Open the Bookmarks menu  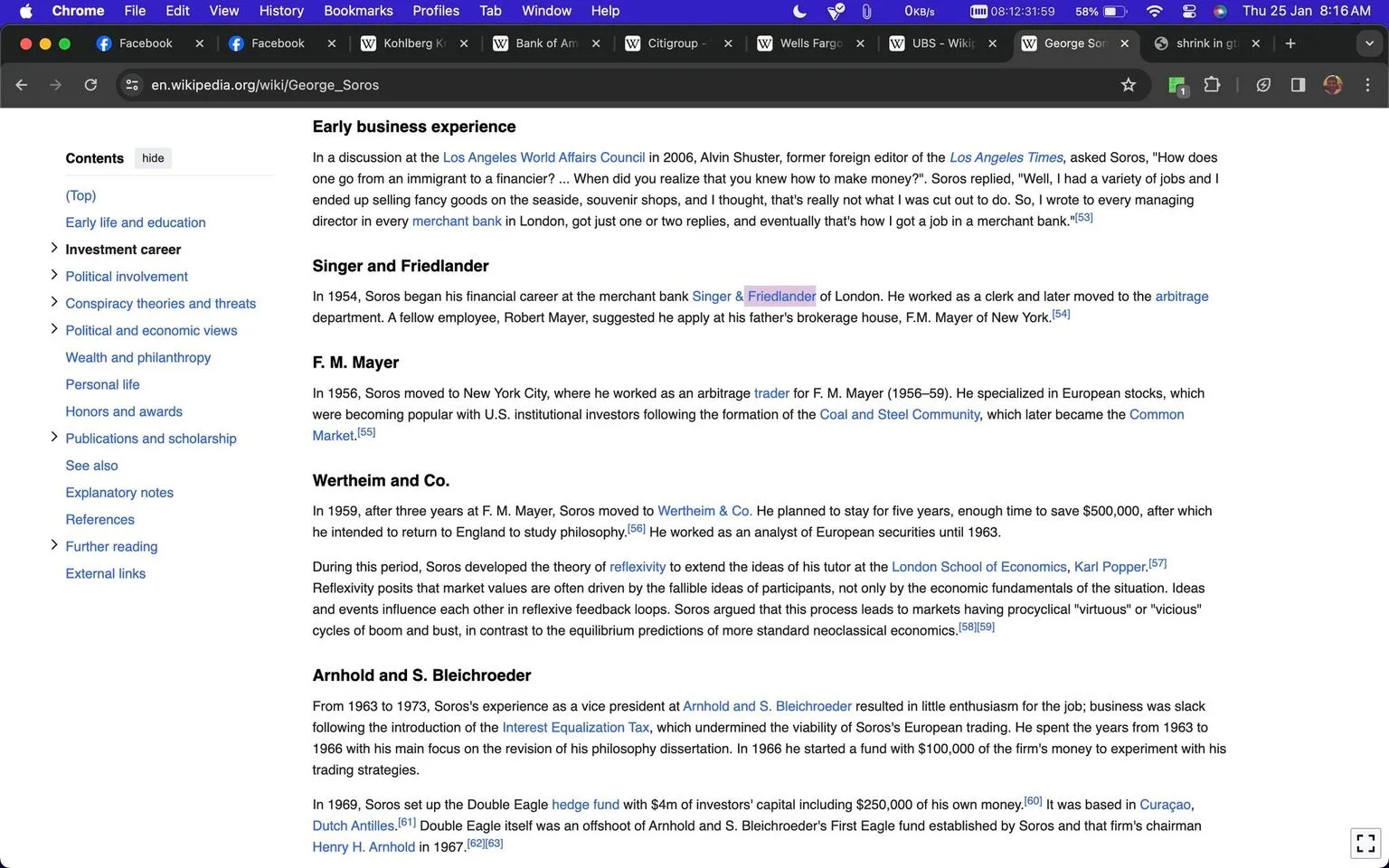[358, 11]
